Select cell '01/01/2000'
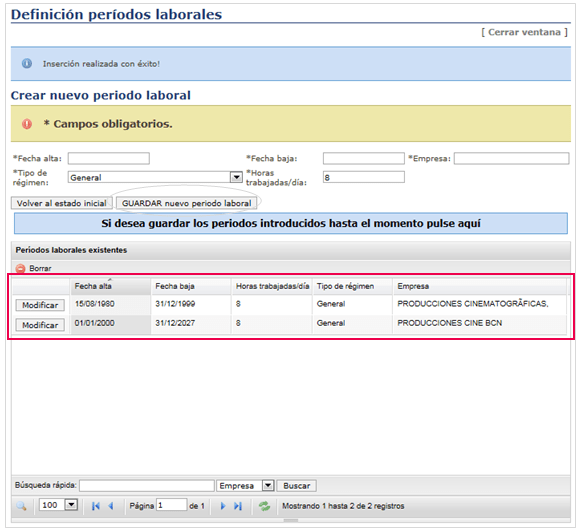 click(x=111, y=324)
